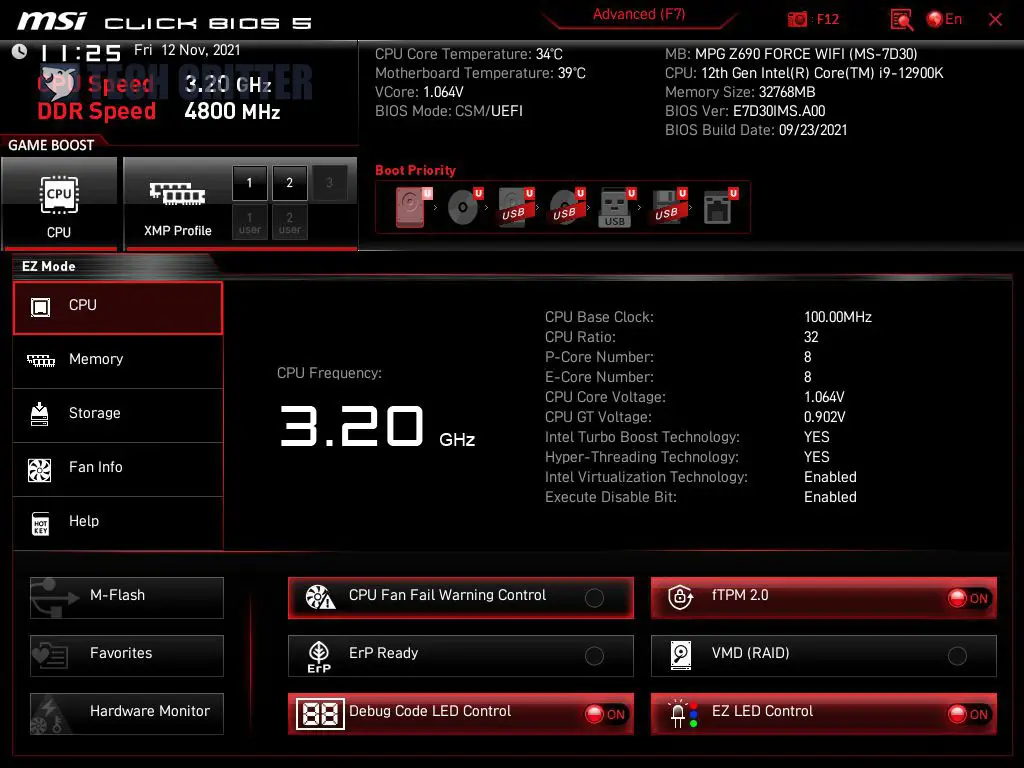The image size is (1024, 768).
Task: Click the Memory Size value 32768MB
Action: coord(787,92)
